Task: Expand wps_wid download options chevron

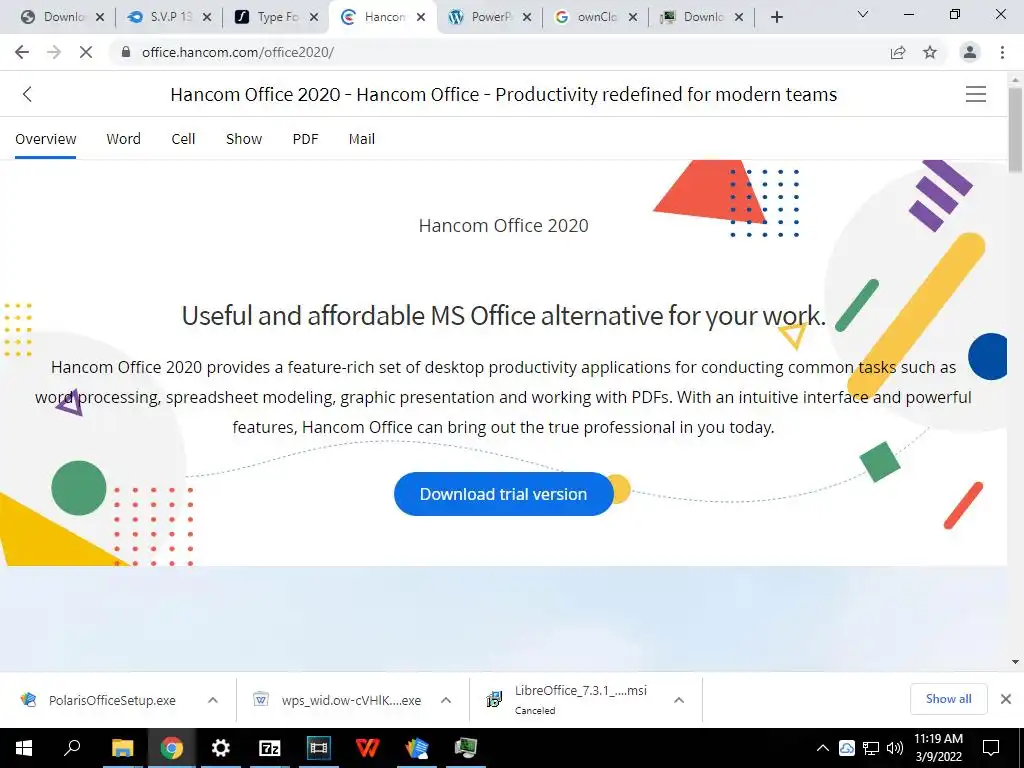Action: tap(446, 700)
